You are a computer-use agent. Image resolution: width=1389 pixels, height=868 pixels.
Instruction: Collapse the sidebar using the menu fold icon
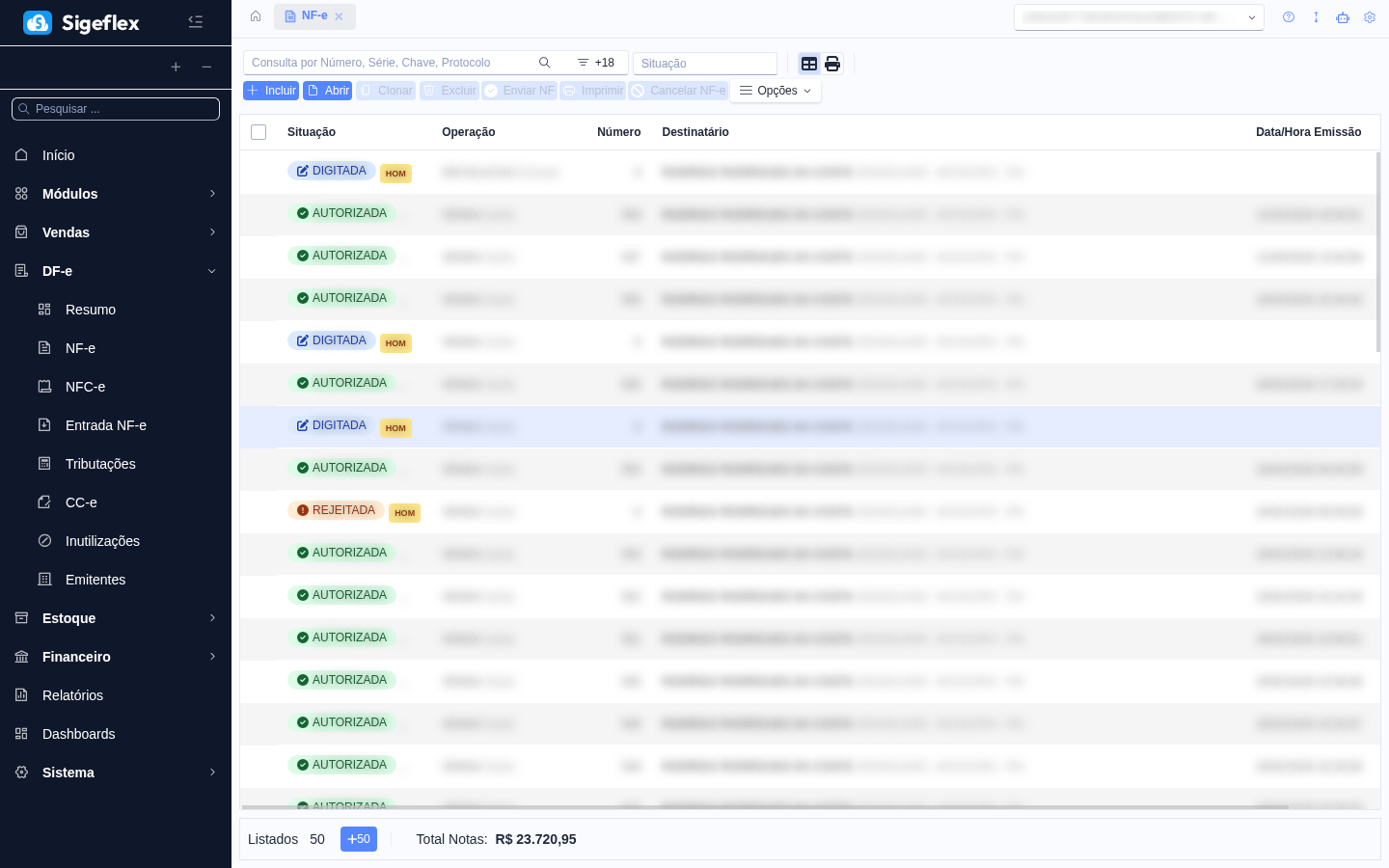195,22
